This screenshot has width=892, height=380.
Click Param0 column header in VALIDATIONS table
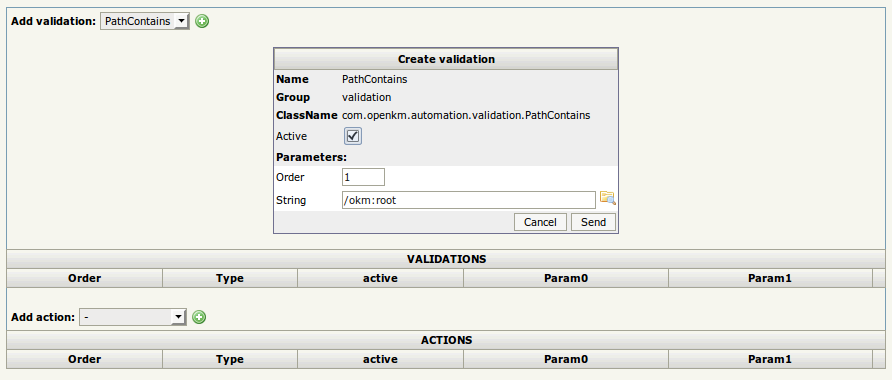(x=566, y=278)
